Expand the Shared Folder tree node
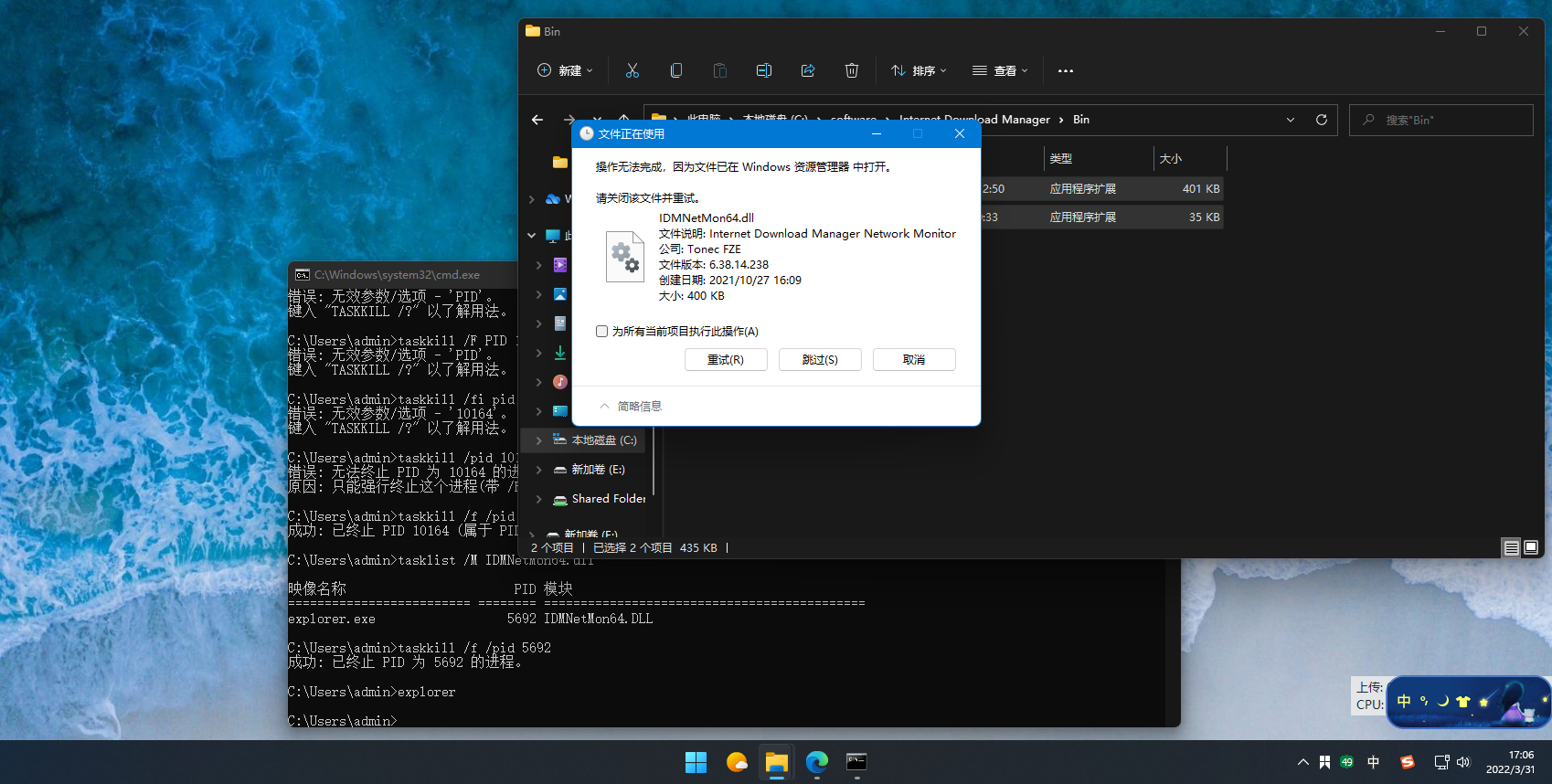The width and height of the screenshot is (1552, 784). (x=539, y=499)
